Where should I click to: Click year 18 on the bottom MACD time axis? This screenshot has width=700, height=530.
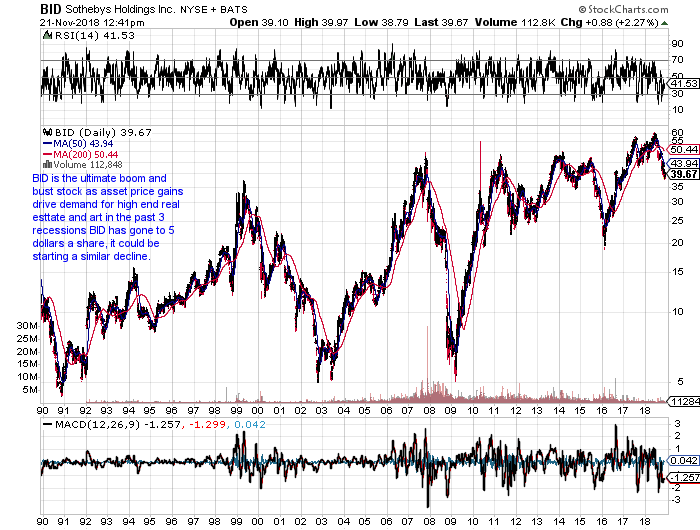[x=645, y=521]
